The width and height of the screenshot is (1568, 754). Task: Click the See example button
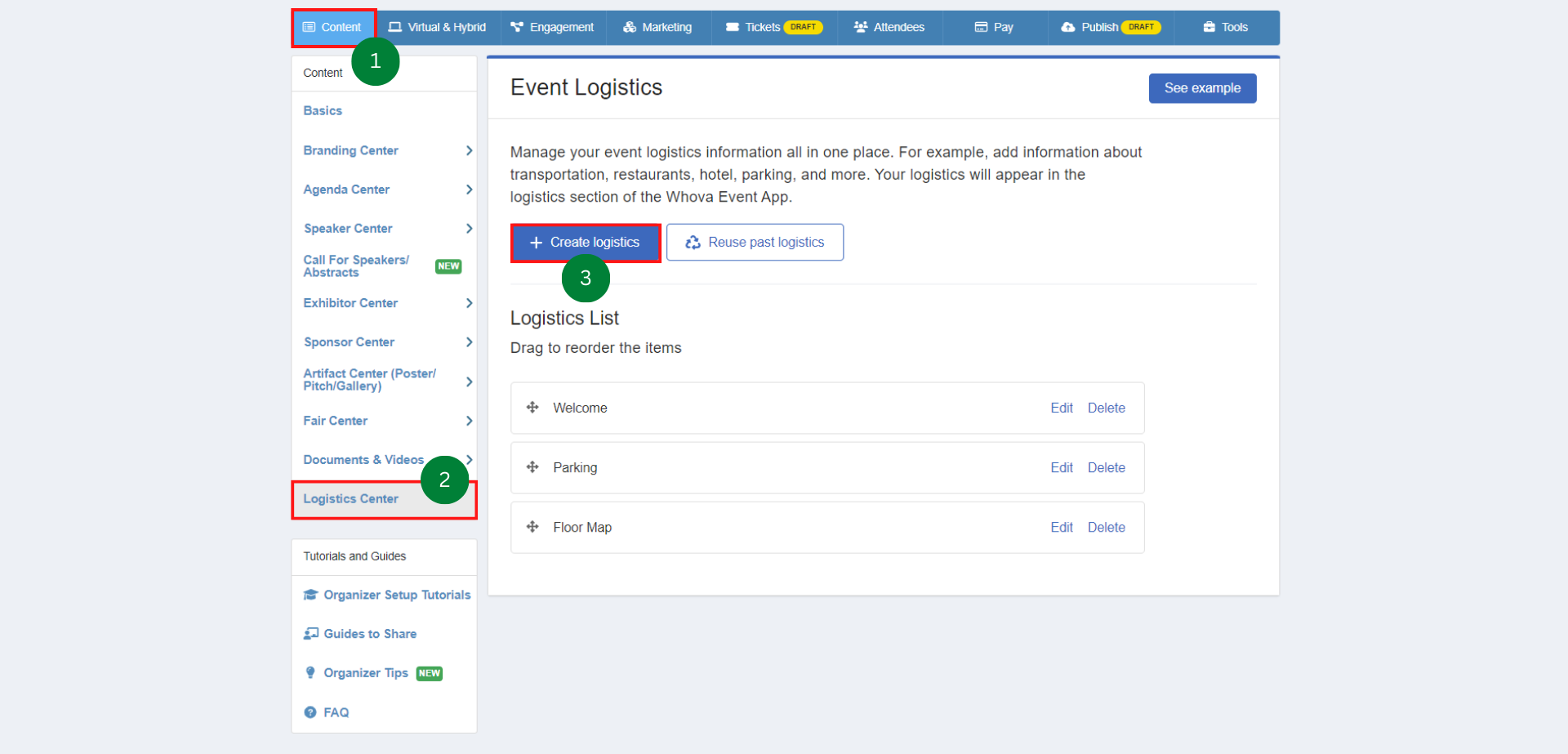(1202, 87)
